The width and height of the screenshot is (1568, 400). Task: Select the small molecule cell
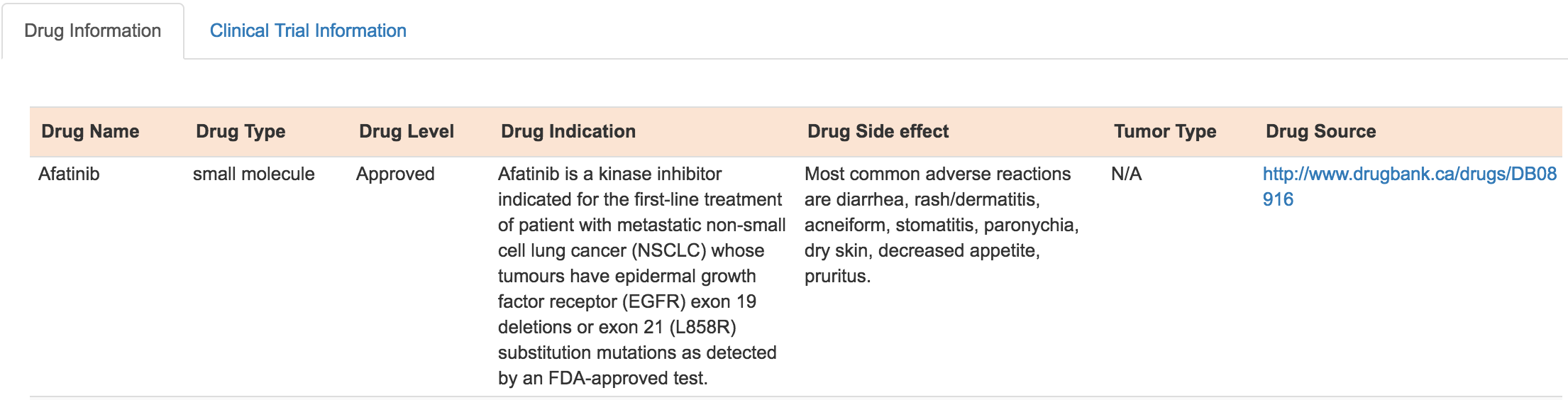pyautogui.click(x=253, y=174)
